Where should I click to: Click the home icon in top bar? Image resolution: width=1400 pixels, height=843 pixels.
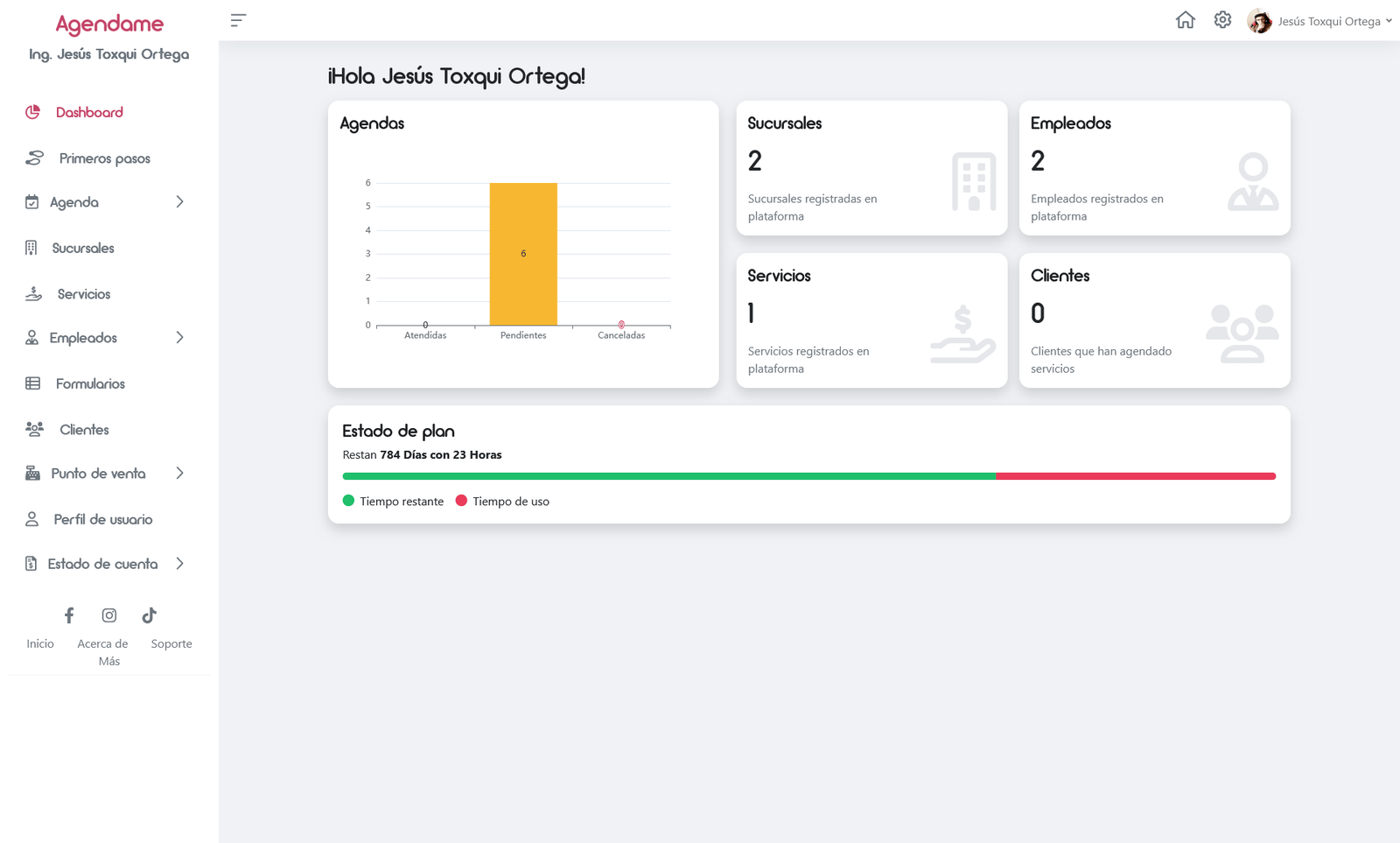click(1185, 20)
